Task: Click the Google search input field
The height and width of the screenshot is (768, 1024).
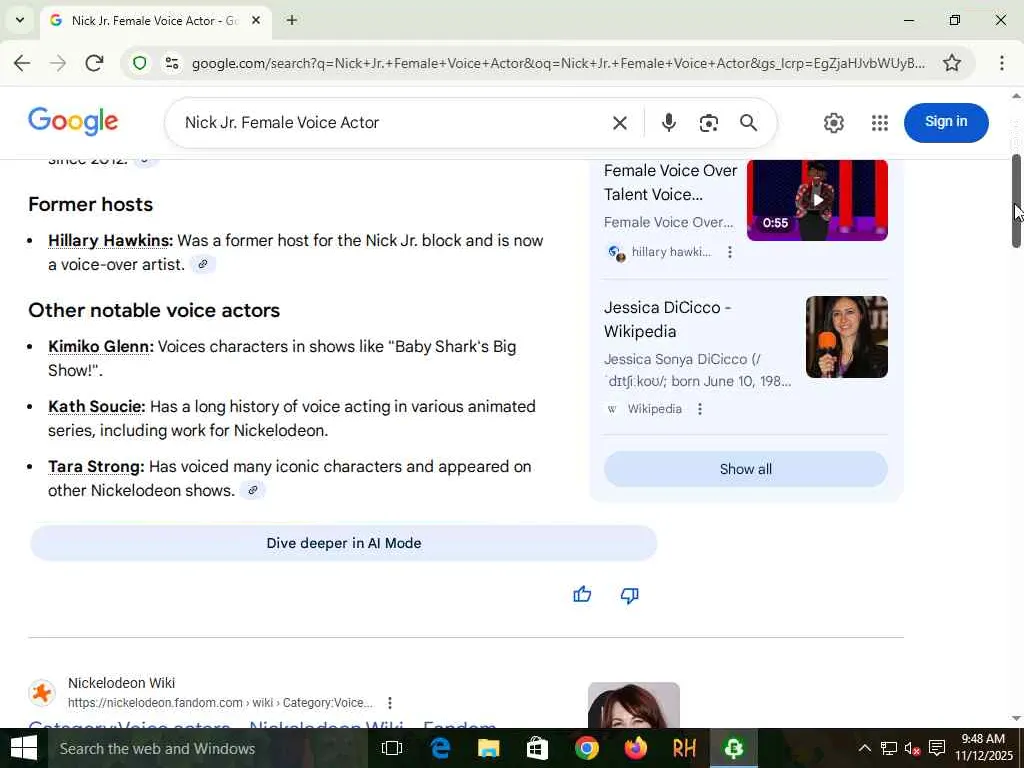Action: tap(392, 123)
